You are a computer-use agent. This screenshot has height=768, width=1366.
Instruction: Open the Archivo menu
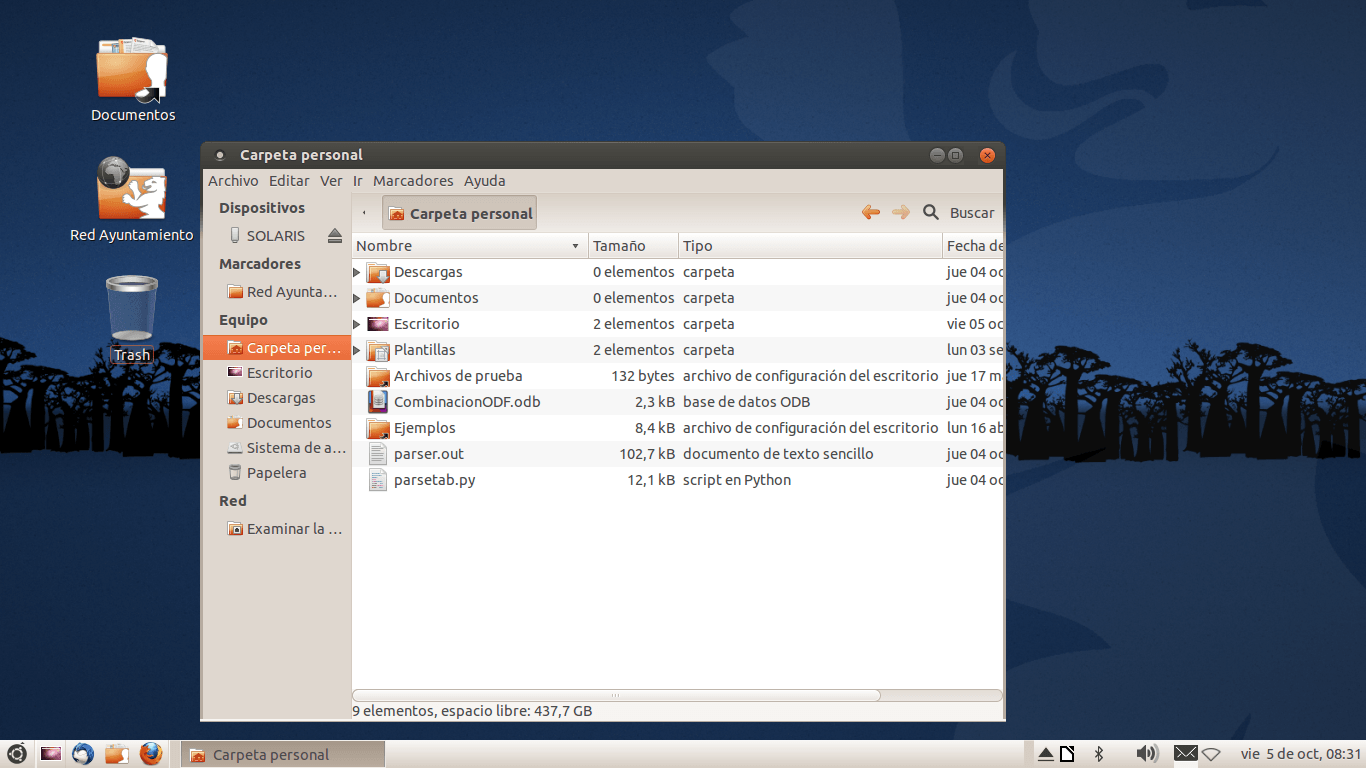click(233, 181)
